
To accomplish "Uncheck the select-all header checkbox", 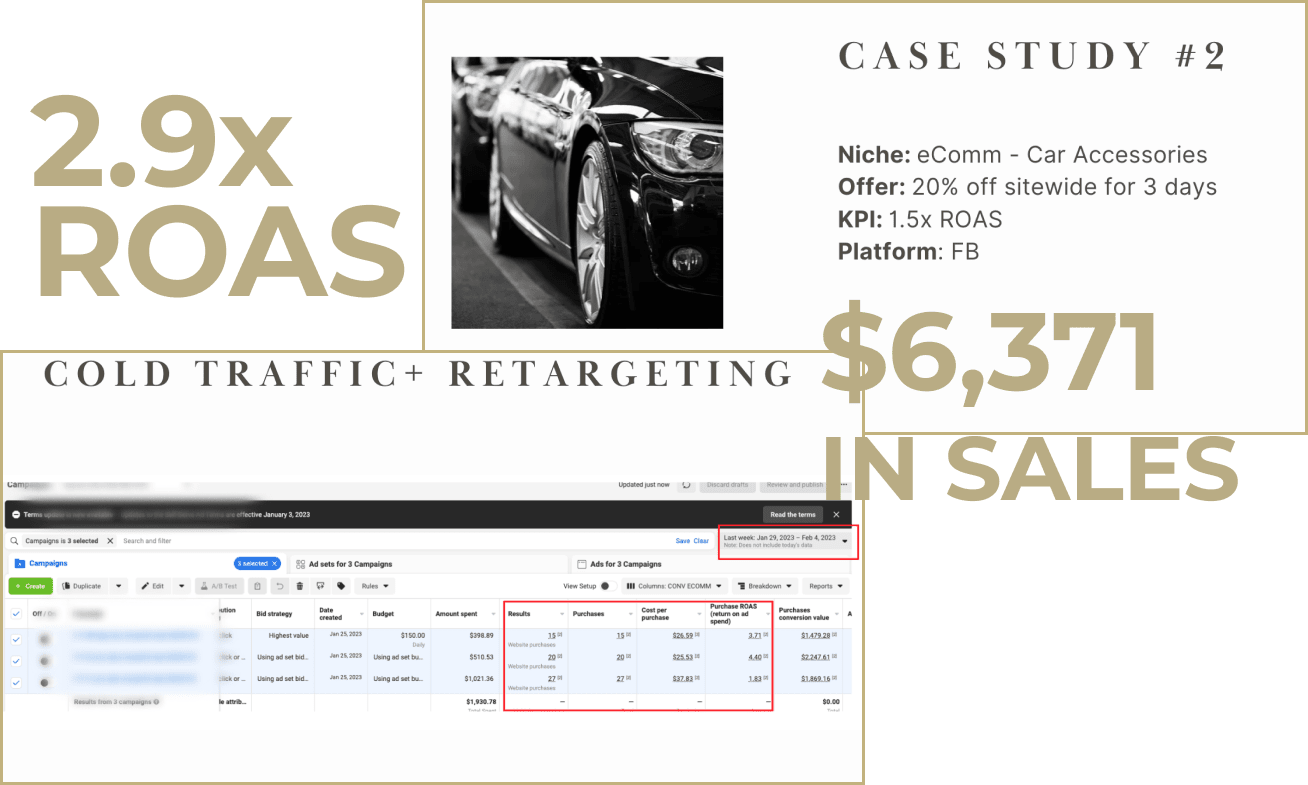I will (15, 614).
